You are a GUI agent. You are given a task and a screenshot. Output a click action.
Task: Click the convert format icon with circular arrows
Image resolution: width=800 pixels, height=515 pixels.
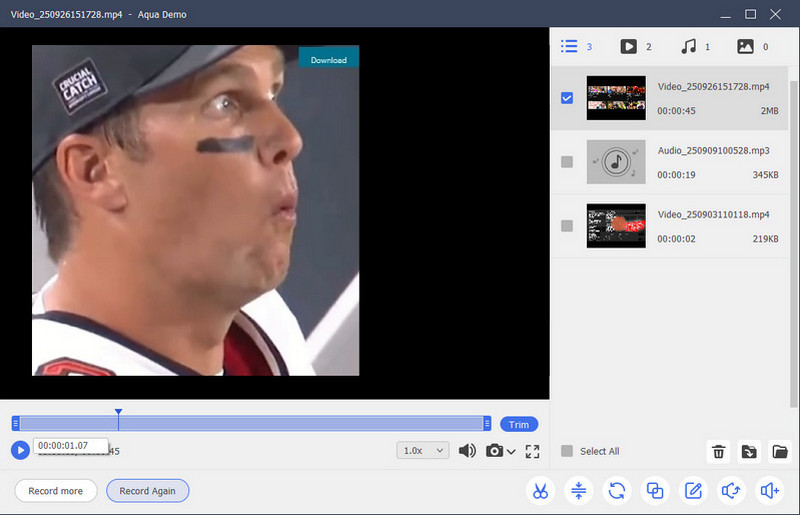[x=617, y=491]
